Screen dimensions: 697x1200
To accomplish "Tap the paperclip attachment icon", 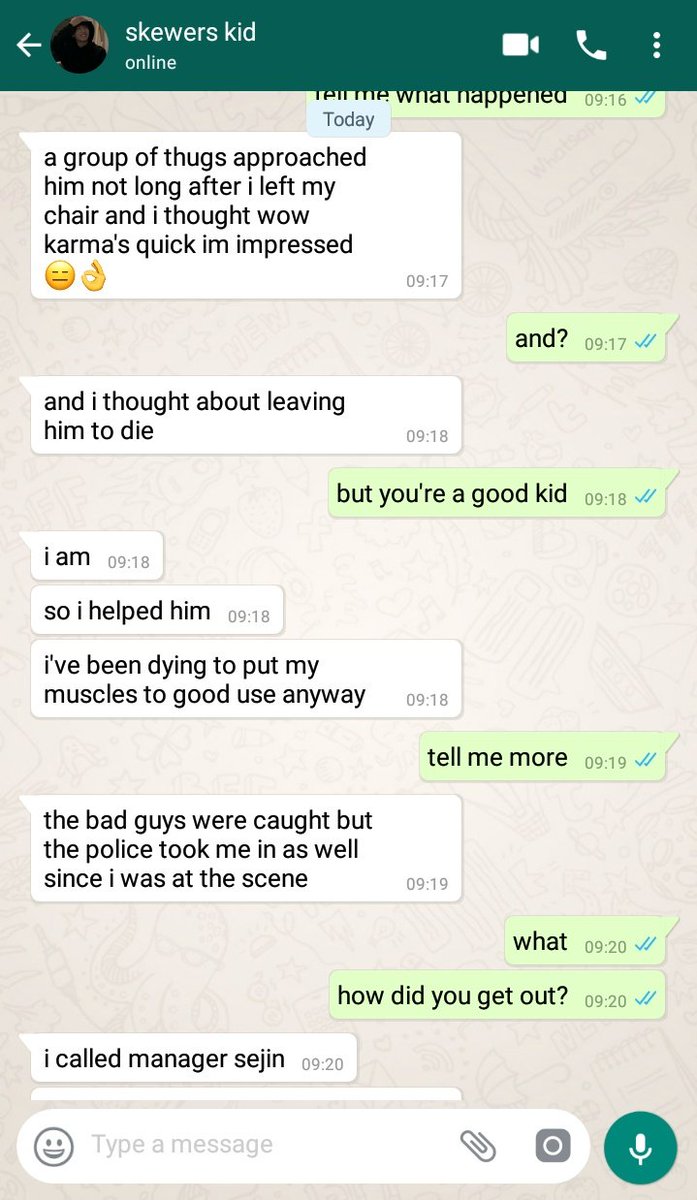I will [x=478, y=1146].
